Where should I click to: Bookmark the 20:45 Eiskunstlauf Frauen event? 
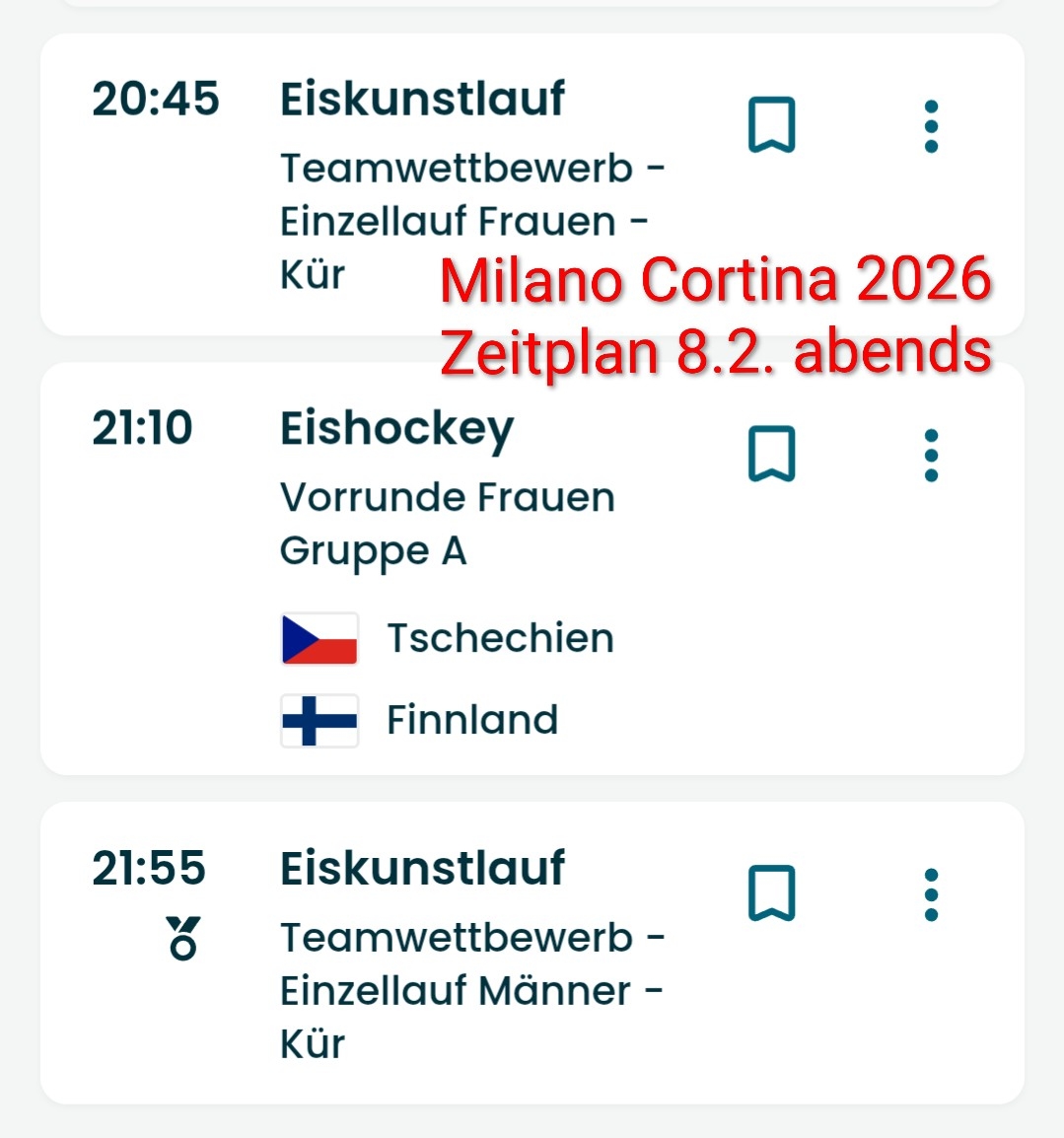point(771,125)
